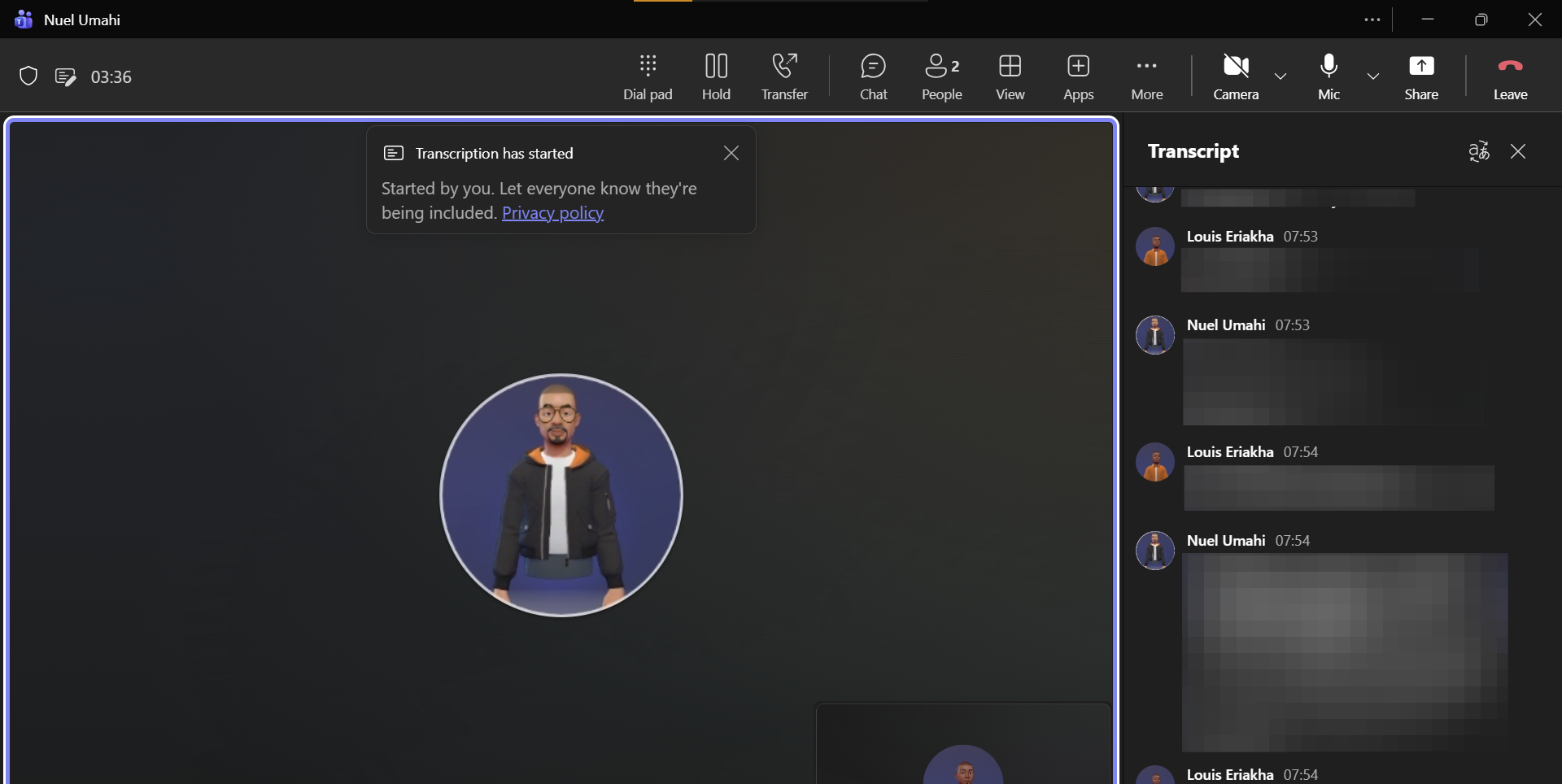The width and height of the screenshot is (1562, 784).
Task: Open the View layout options
Action: [1010, 76]
